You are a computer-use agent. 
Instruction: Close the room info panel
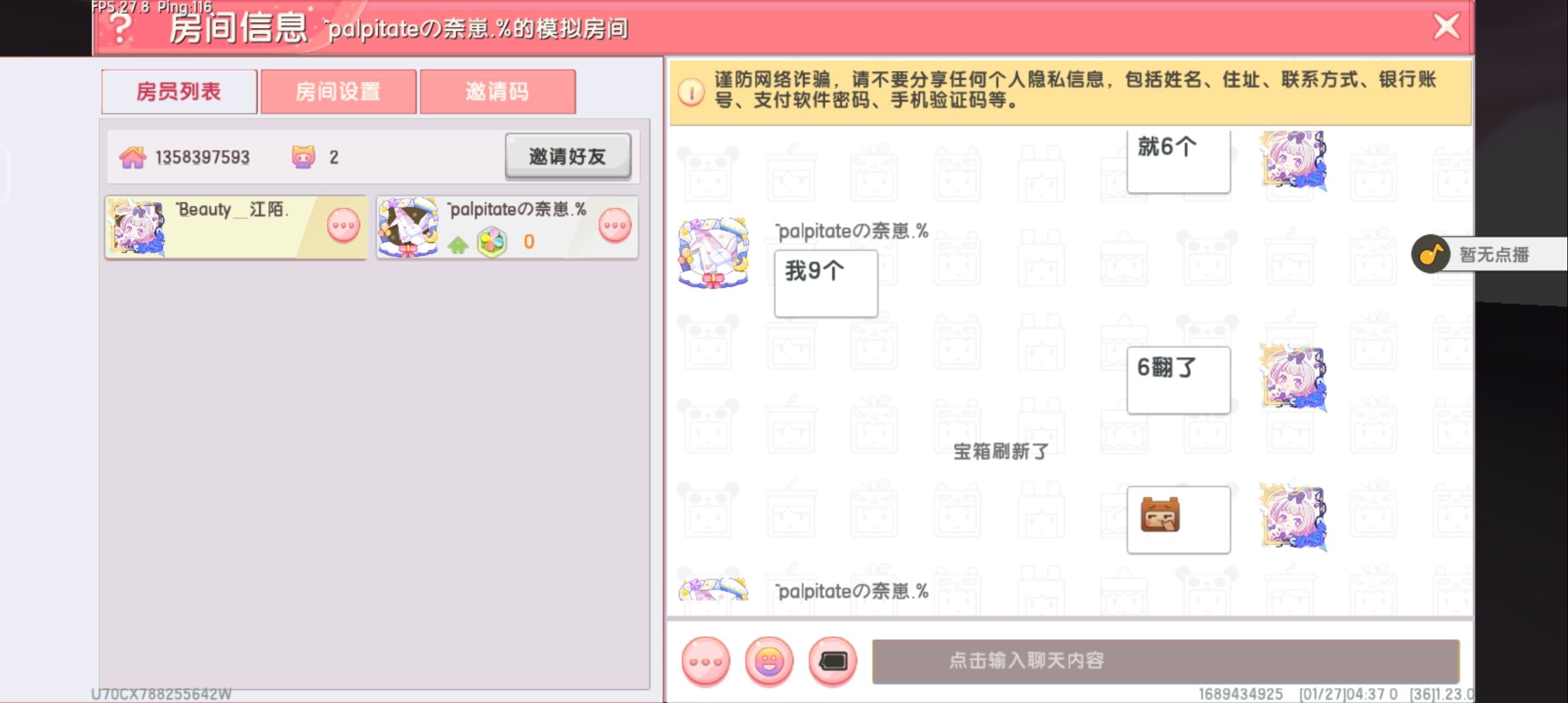1447,27
